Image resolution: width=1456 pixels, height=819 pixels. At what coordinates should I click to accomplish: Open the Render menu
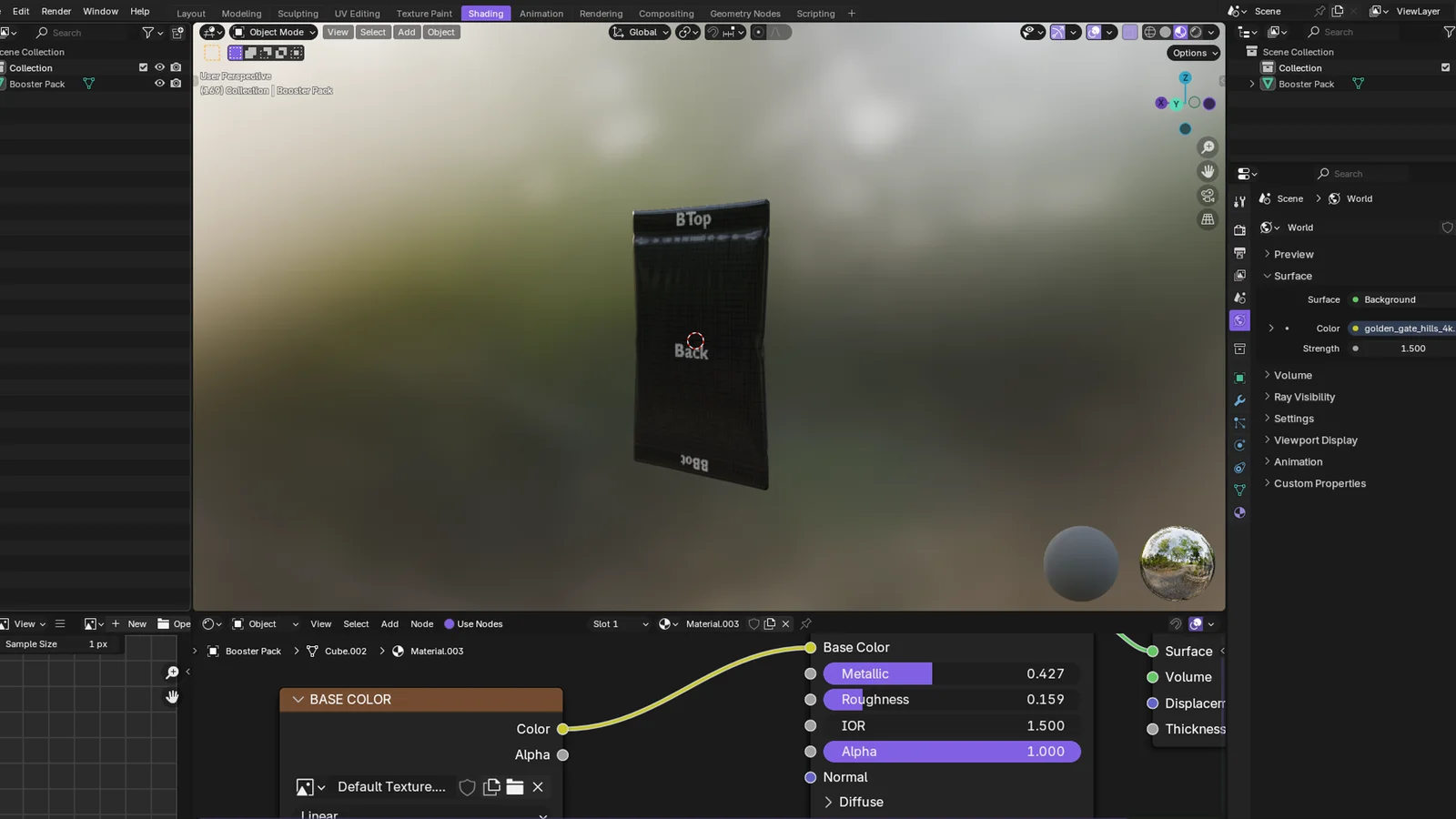pos(56,11)
